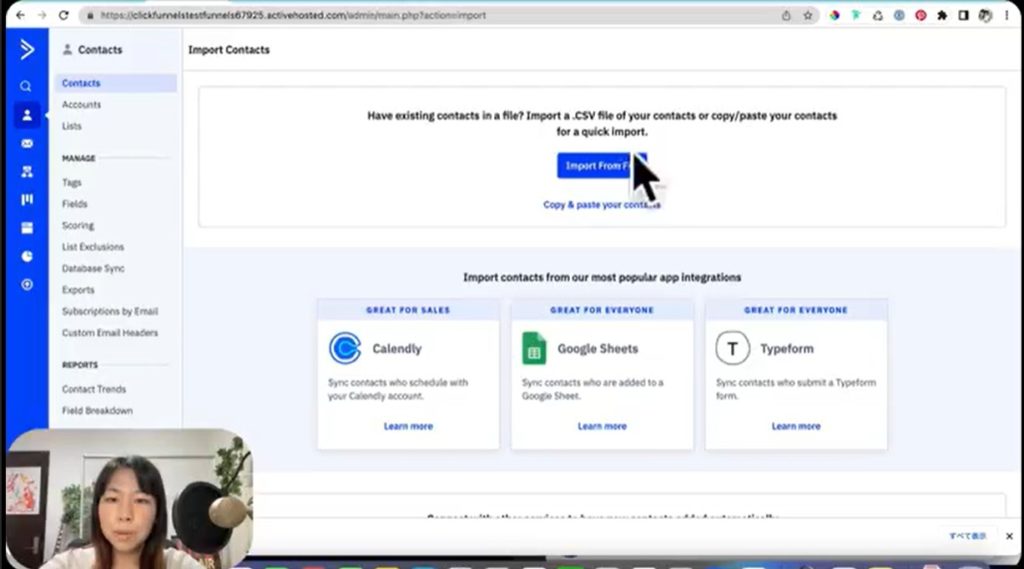Open Campaigns via the envelope icon

point(27,143)
